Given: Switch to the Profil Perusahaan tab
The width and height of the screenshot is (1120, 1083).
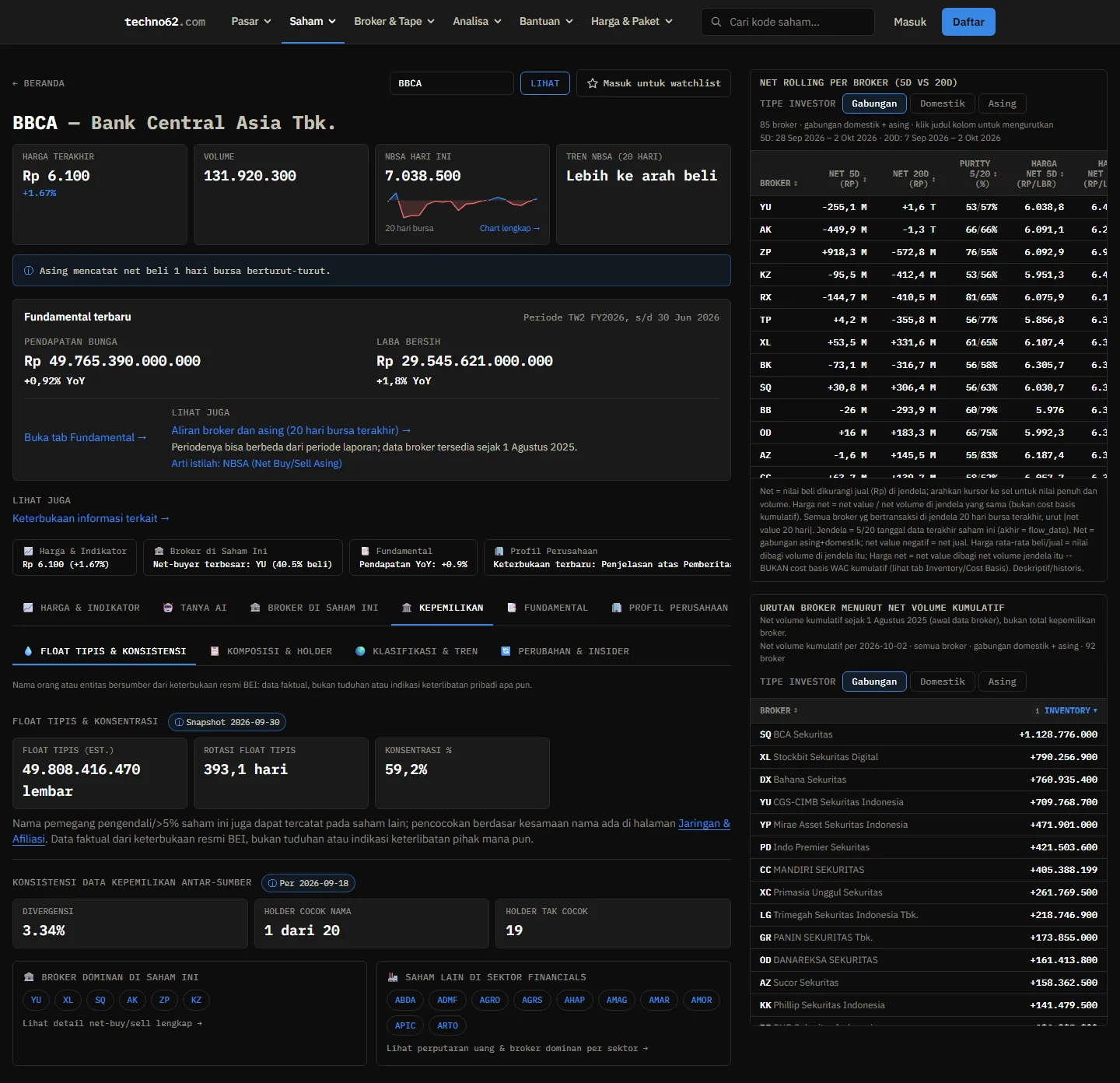Looking at the screenshot, I should [670, 608].
